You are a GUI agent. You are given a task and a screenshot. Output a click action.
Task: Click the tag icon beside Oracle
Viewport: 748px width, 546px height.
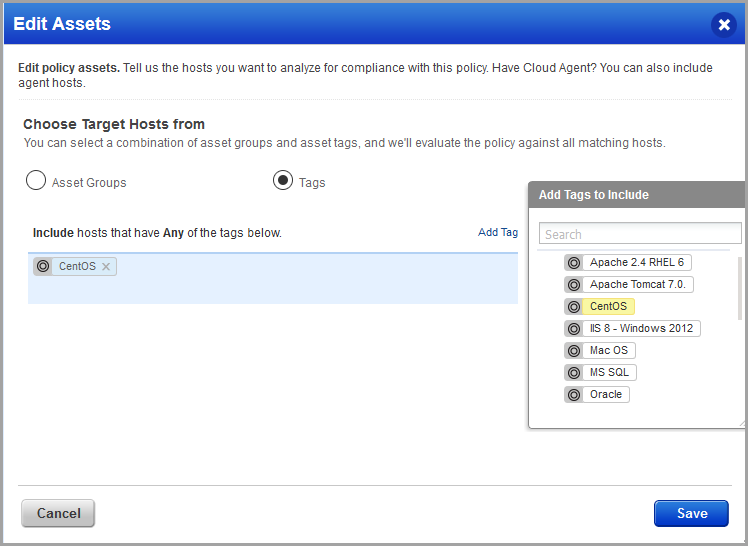574,394
